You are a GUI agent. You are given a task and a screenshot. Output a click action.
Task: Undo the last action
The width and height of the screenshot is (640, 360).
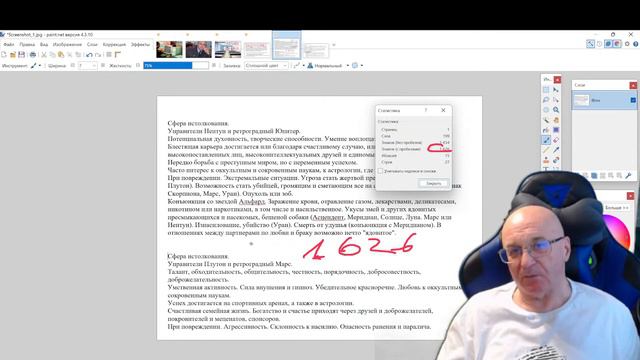(89, 55)
